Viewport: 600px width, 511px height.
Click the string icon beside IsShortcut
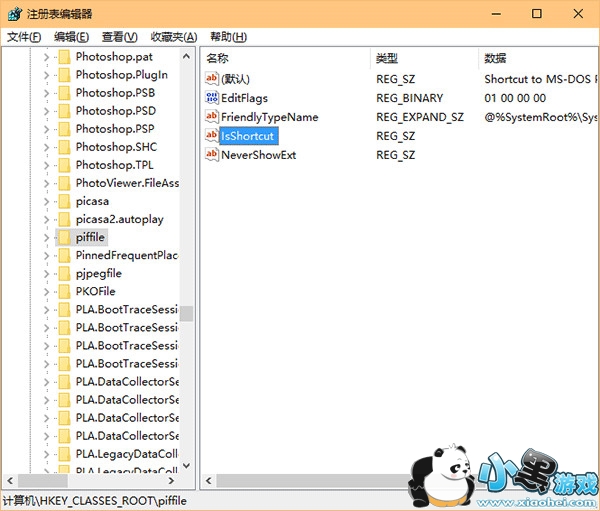pos(212,136)
